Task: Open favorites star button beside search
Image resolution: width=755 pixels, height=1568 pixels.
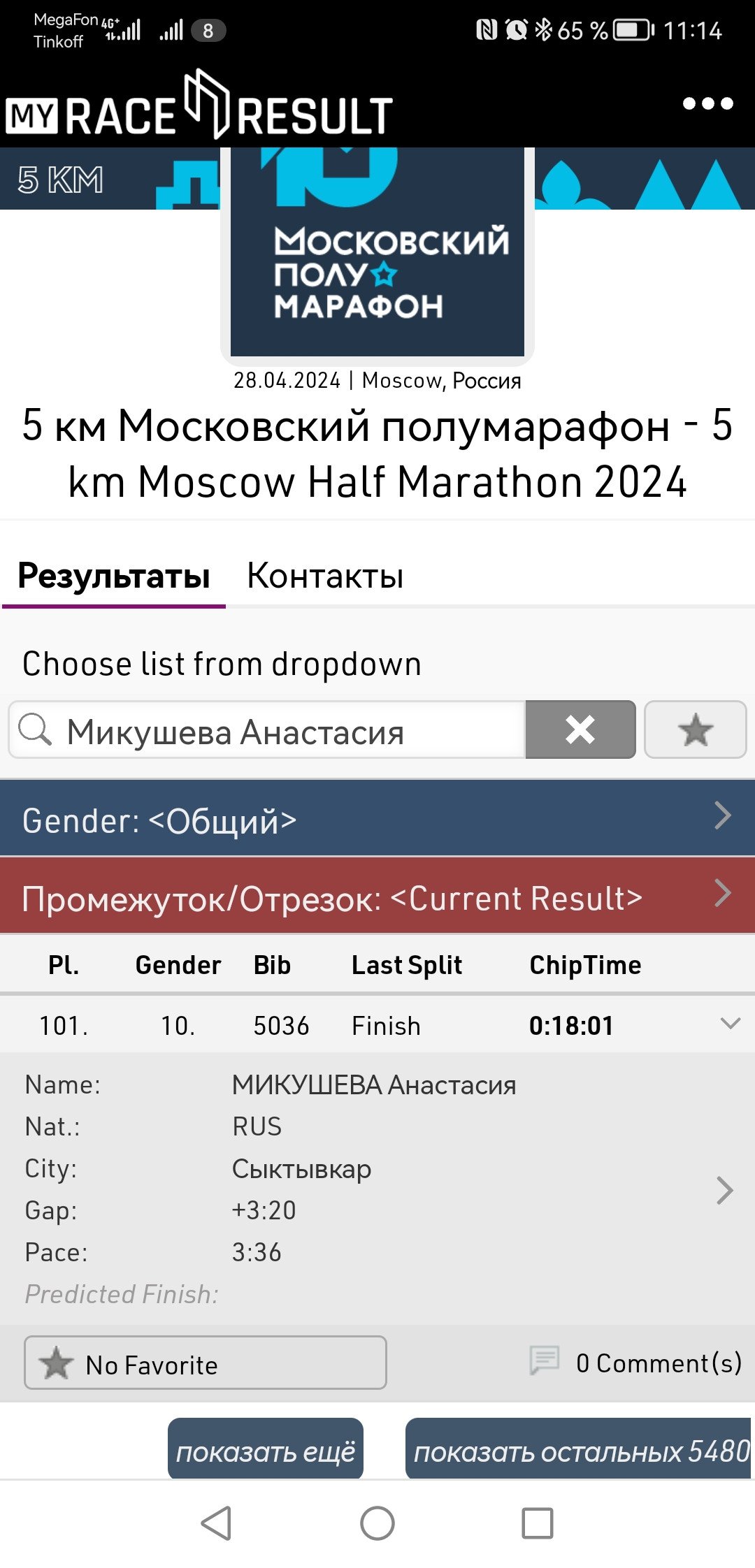Action: (x=696, y=729)
